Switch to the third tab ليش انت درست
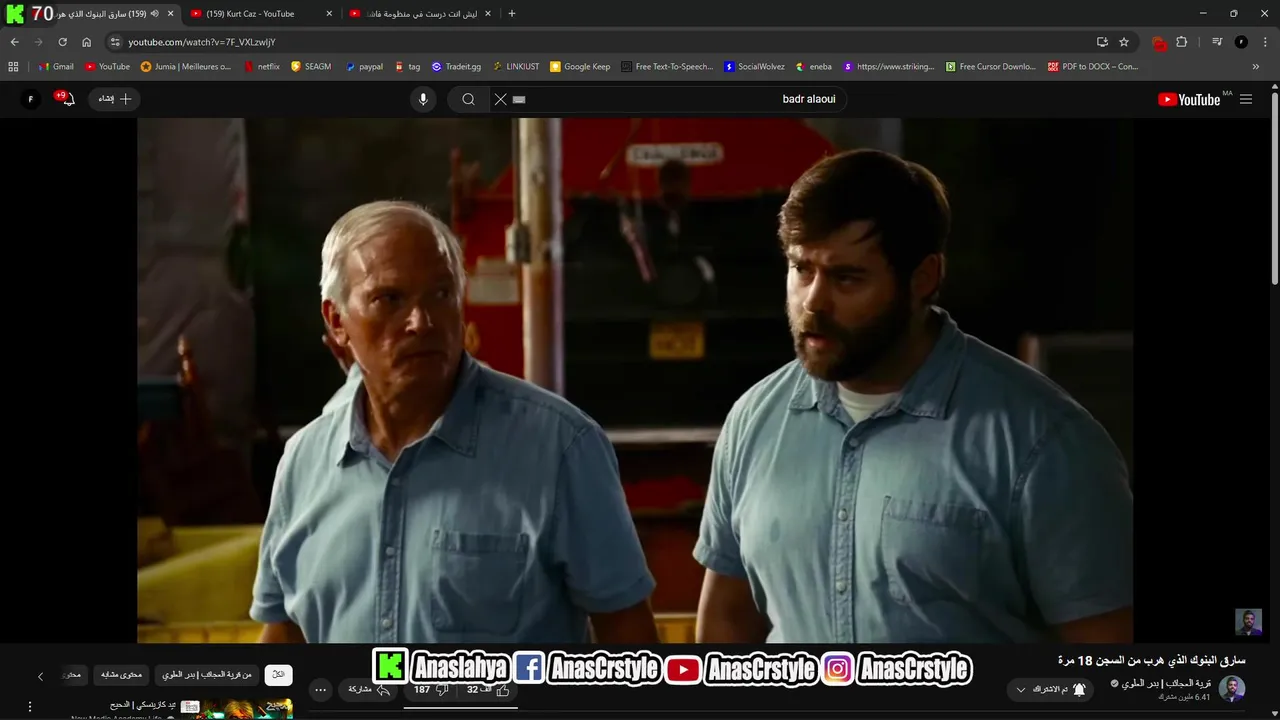 click(x=421, y=14)
